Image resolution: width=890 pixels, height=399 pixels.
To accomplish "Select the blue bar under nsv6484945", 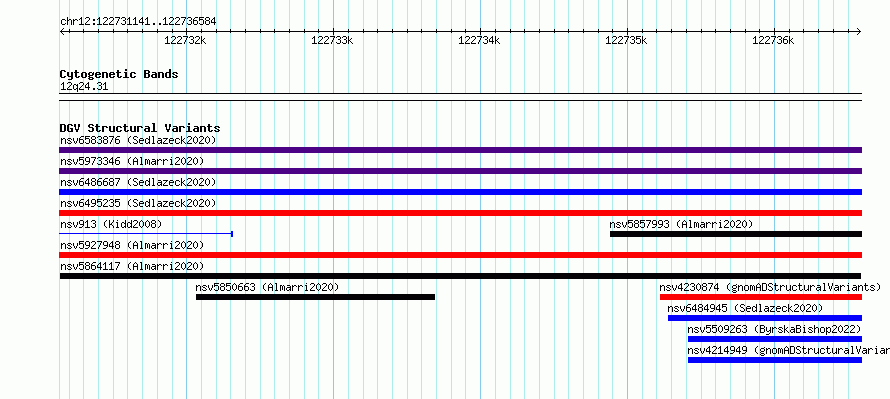I will 765,318.
